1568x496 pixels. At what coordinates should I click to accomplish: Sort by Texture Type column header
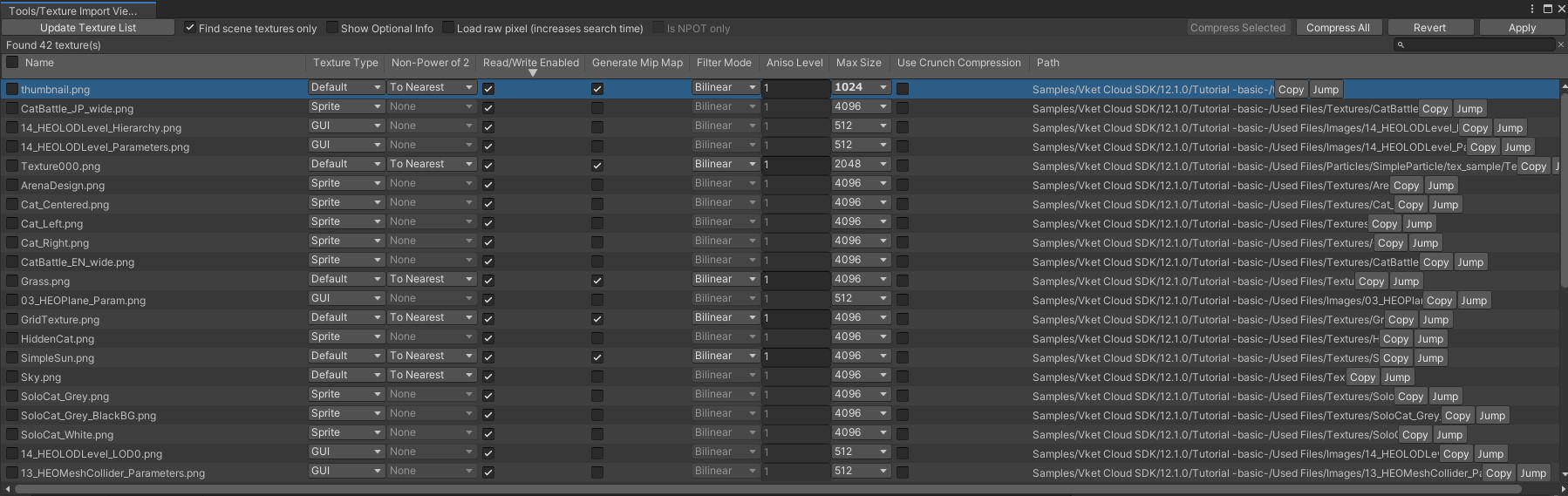pos(345,63)
